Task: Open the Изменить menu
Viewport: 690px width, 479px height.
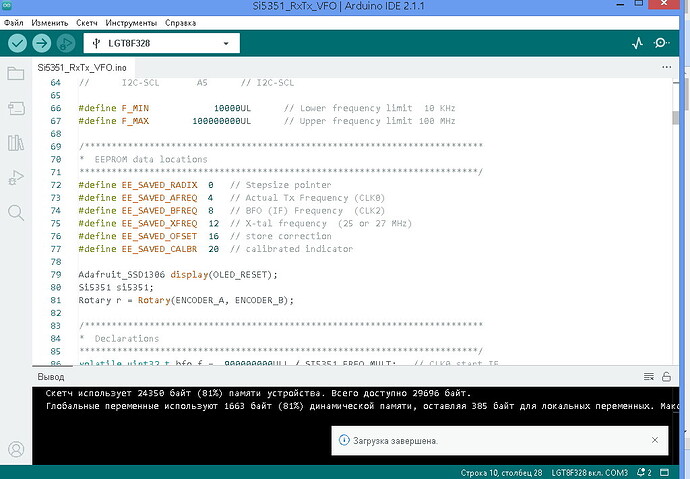Action: (50, 23)
